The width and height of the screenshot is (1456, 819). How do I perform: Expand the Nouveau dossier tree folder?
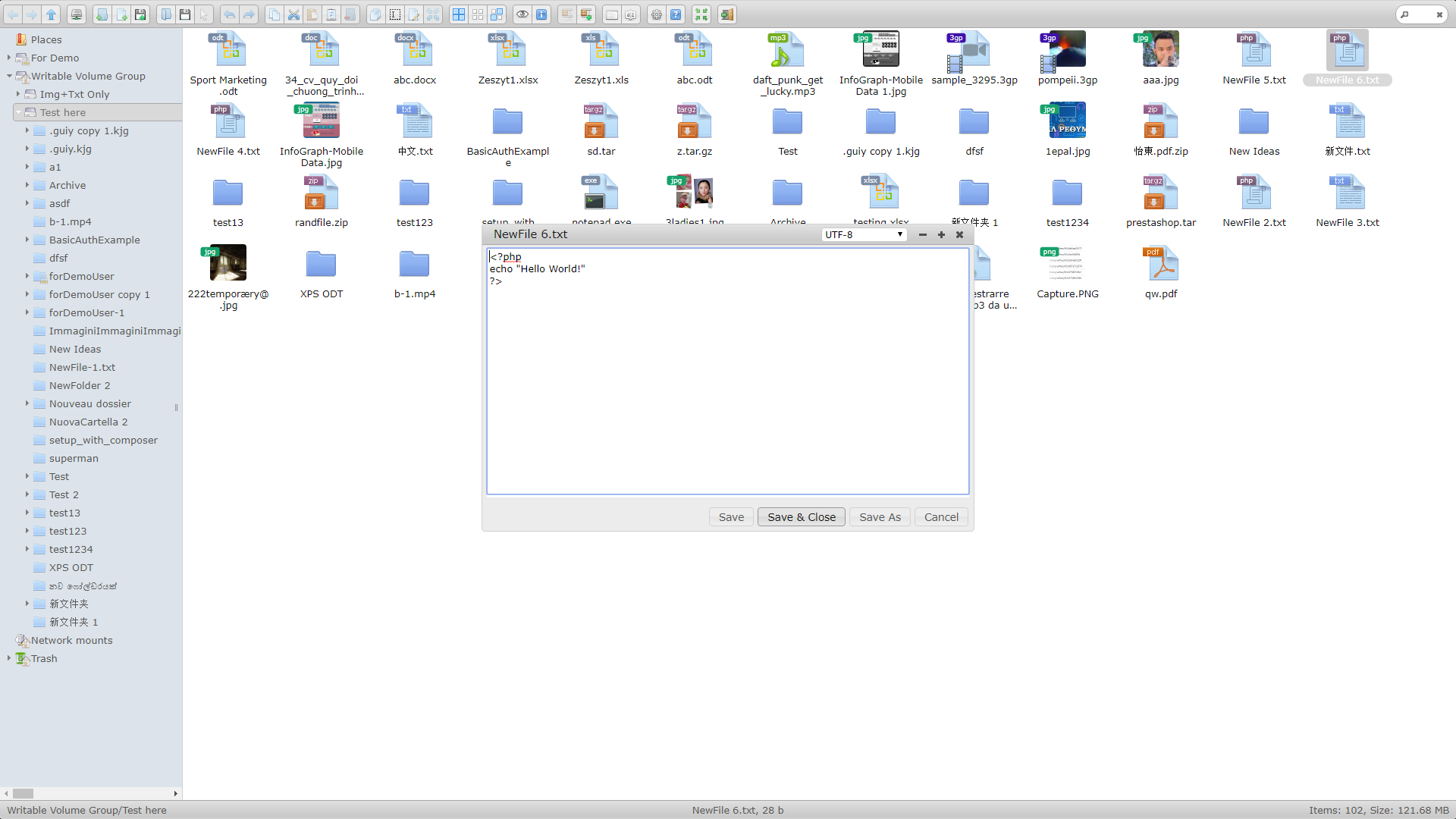pos(27,403)
